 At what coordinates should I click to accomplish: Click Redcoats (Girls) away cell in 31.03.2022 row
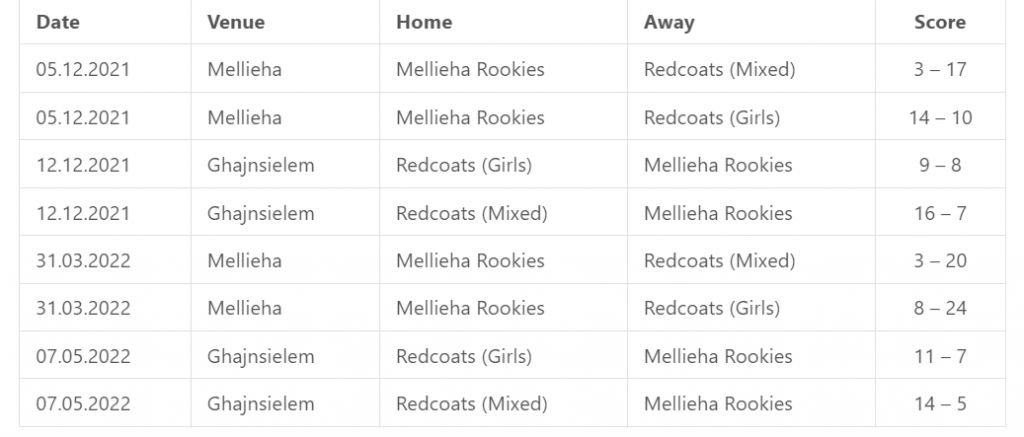(712, 308)
